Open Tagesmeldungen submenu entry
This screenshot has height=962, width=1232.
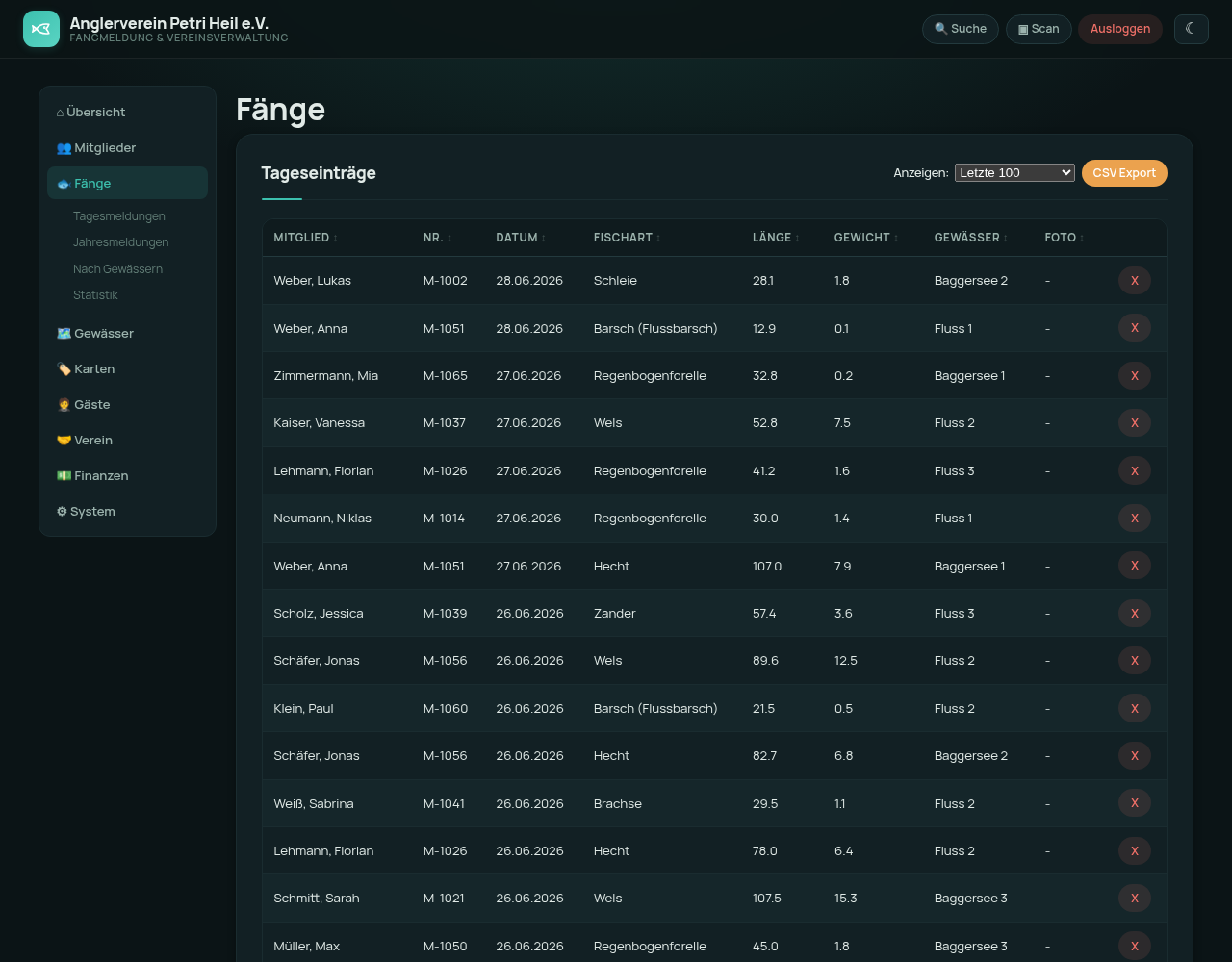click(x=119, y=216)
